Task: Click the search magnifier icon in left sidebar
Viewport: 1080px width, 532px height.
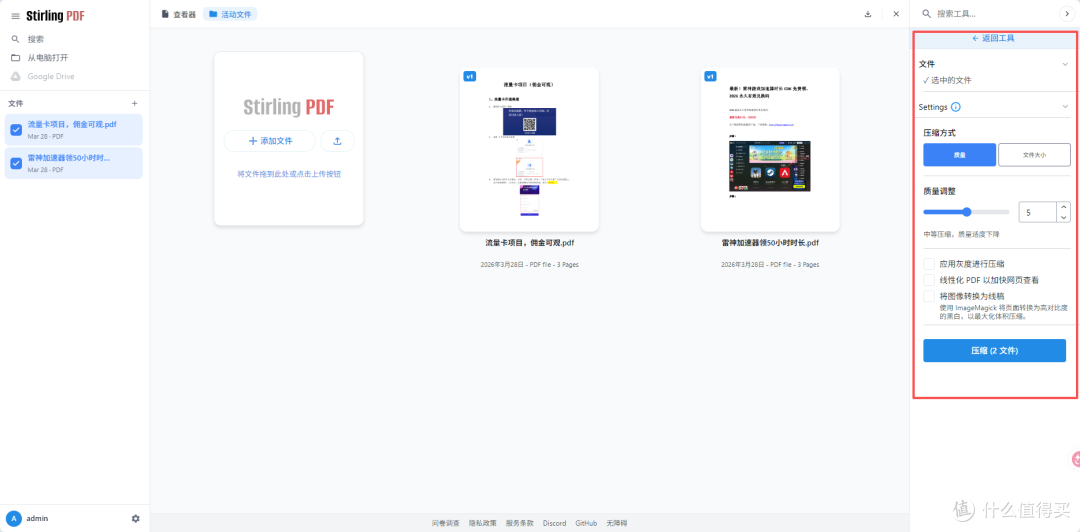Action: tap(15, 39)
